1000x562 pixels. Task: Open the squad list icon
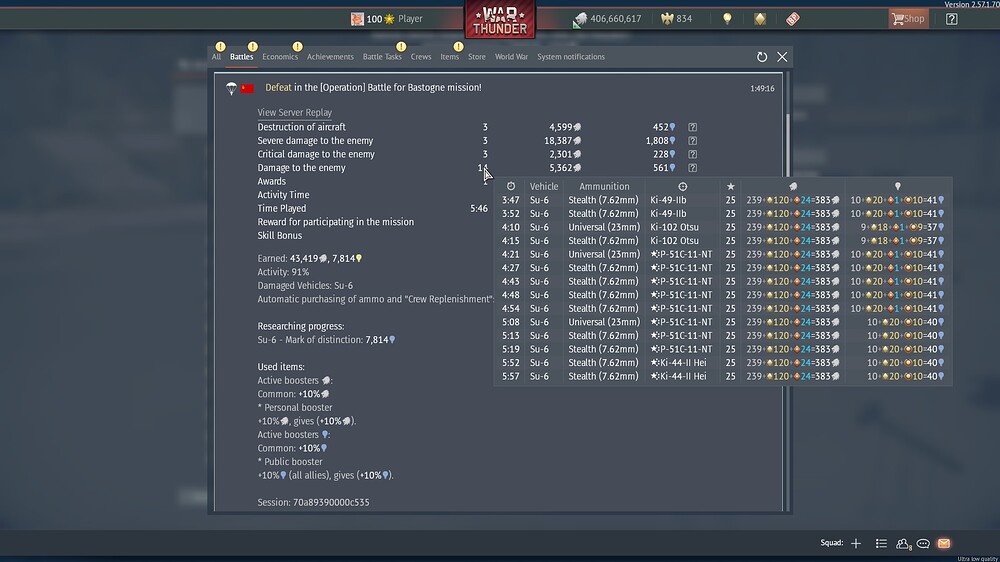pos(881,544)
